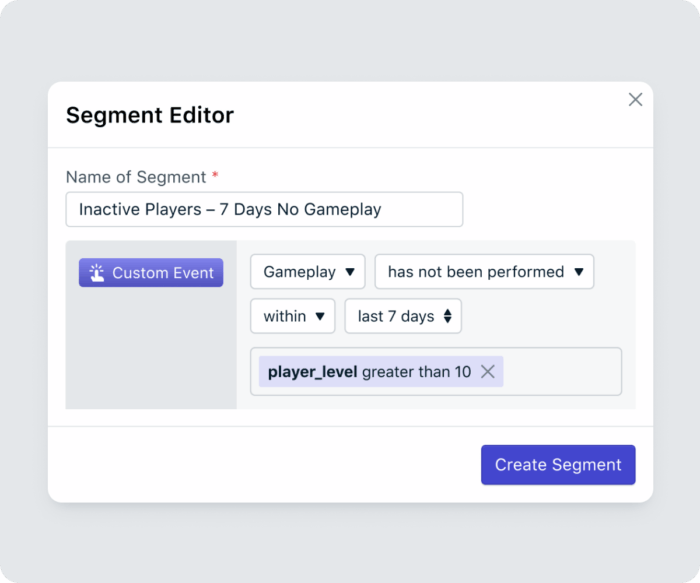The height and width of the screenshot is (583, 700).
Task: Click the gray area below Custom Event
Action: coord(151,350)
